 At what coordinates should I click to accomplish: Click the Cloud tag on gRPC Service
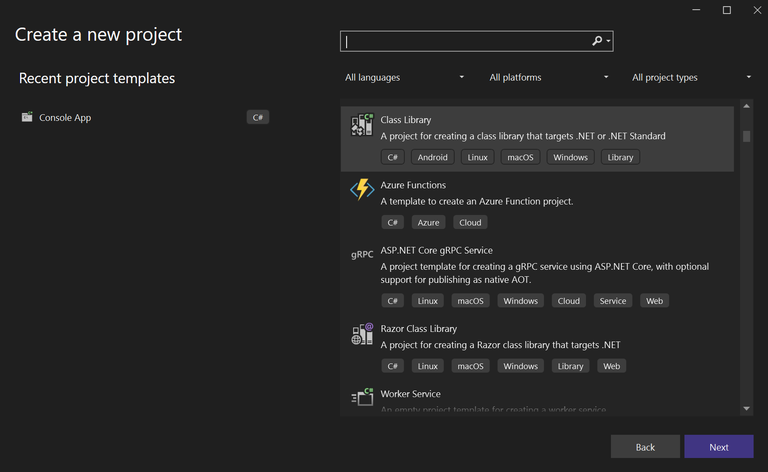click(568, 301)
